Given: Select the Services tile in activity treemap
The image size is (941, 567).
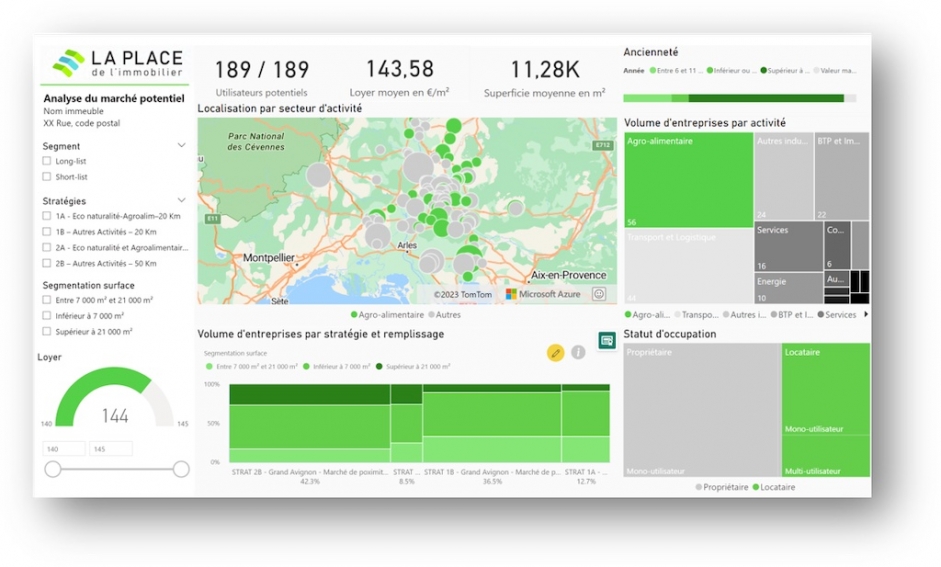Looking at the screenshot, I should click(788, 247).
